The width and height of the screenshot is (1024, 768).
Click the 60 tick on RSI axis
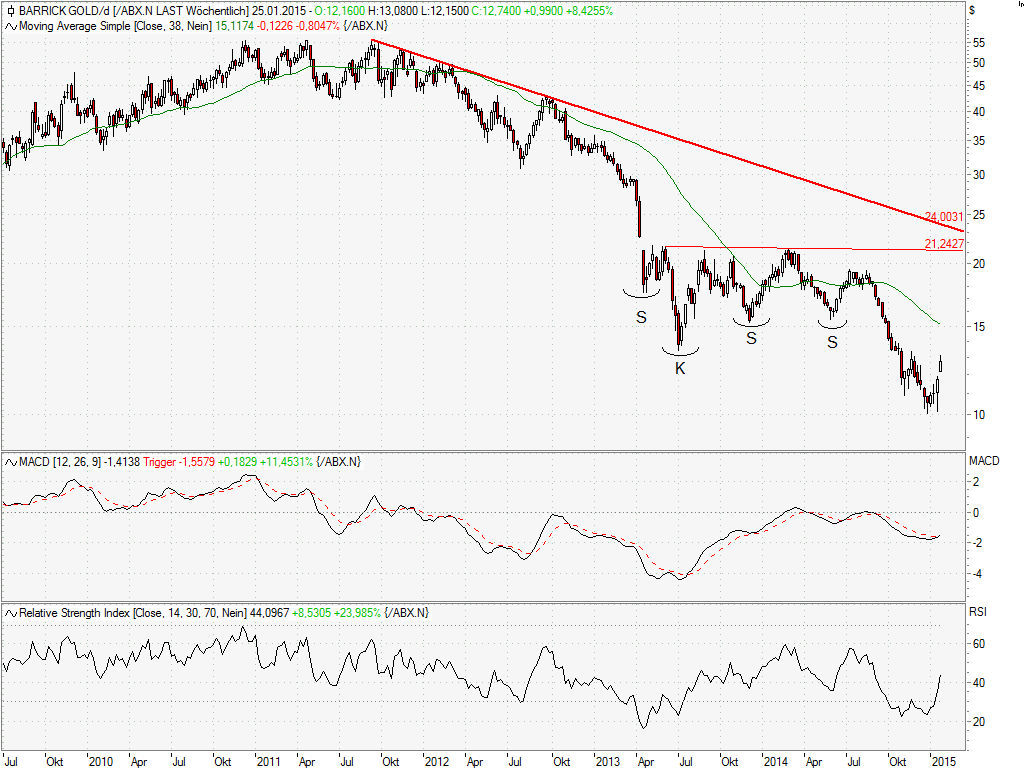click(979, 645)
